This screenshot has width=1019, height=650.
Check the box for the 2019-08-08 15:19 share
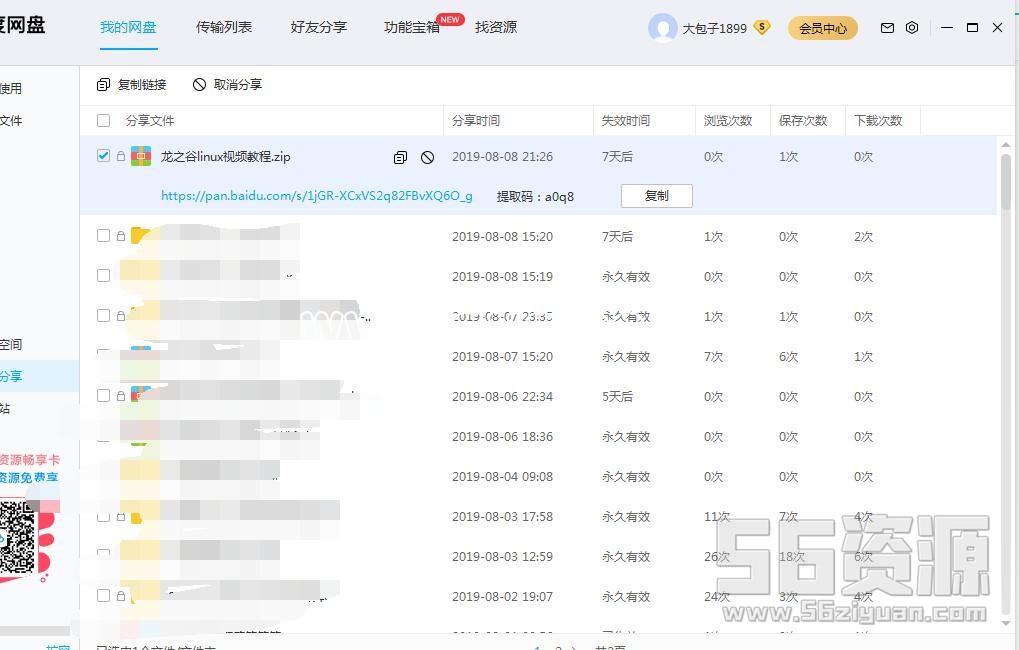pos(104,276)
